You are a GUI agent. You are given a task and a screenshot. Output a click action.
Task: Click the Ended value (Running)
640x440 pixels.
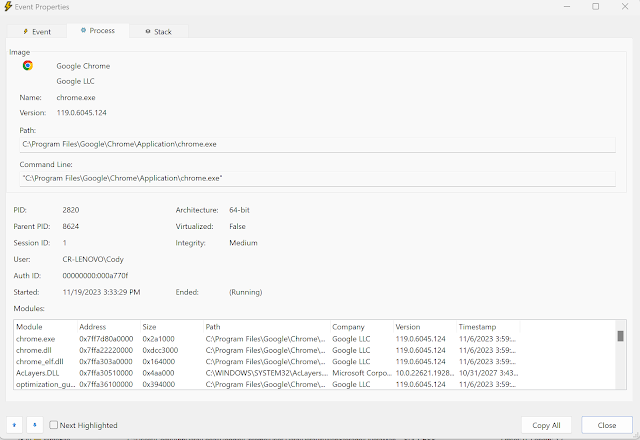(x=245, y=292)
